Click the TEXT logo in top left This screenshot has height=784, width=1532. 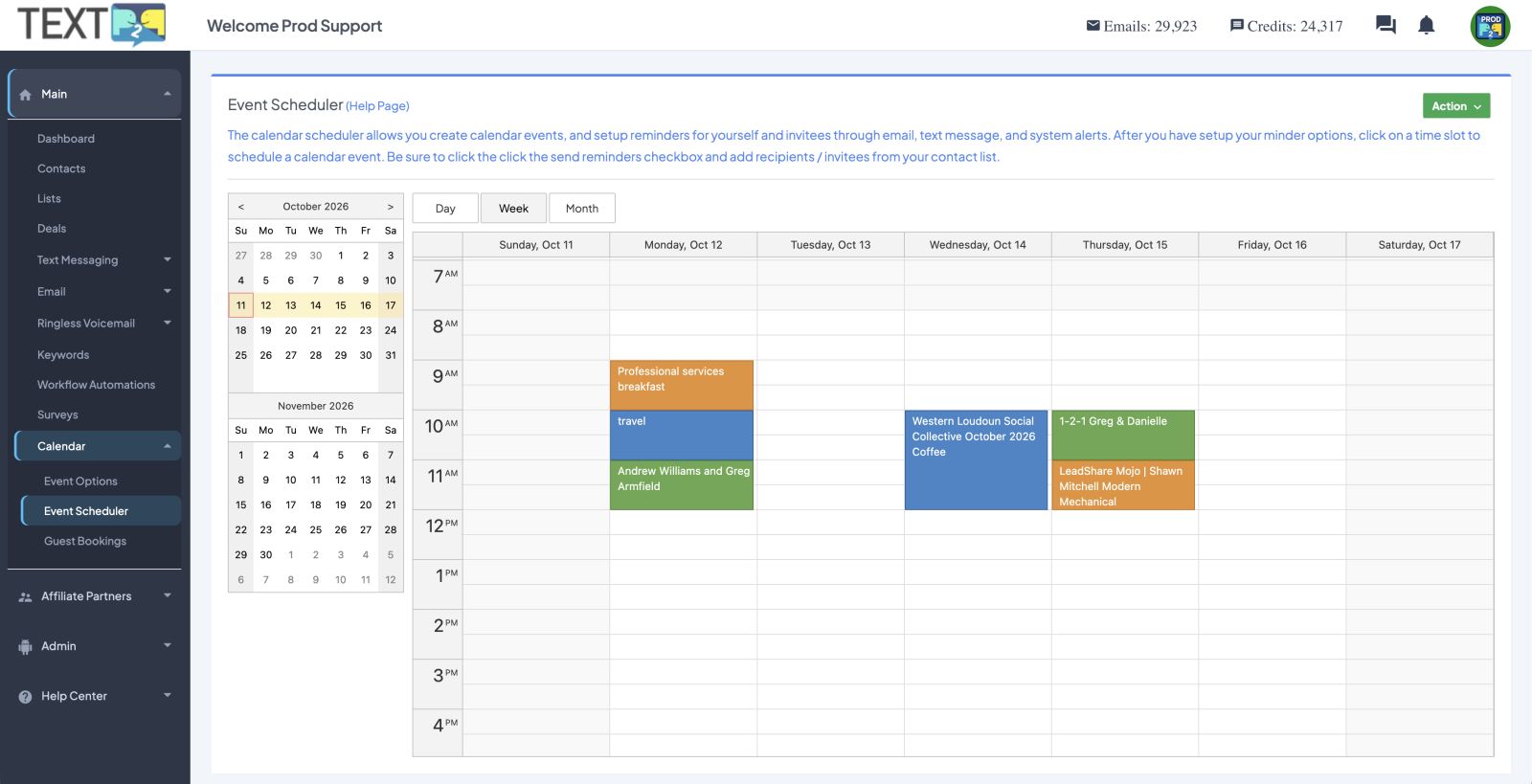(x=91, y=25)
